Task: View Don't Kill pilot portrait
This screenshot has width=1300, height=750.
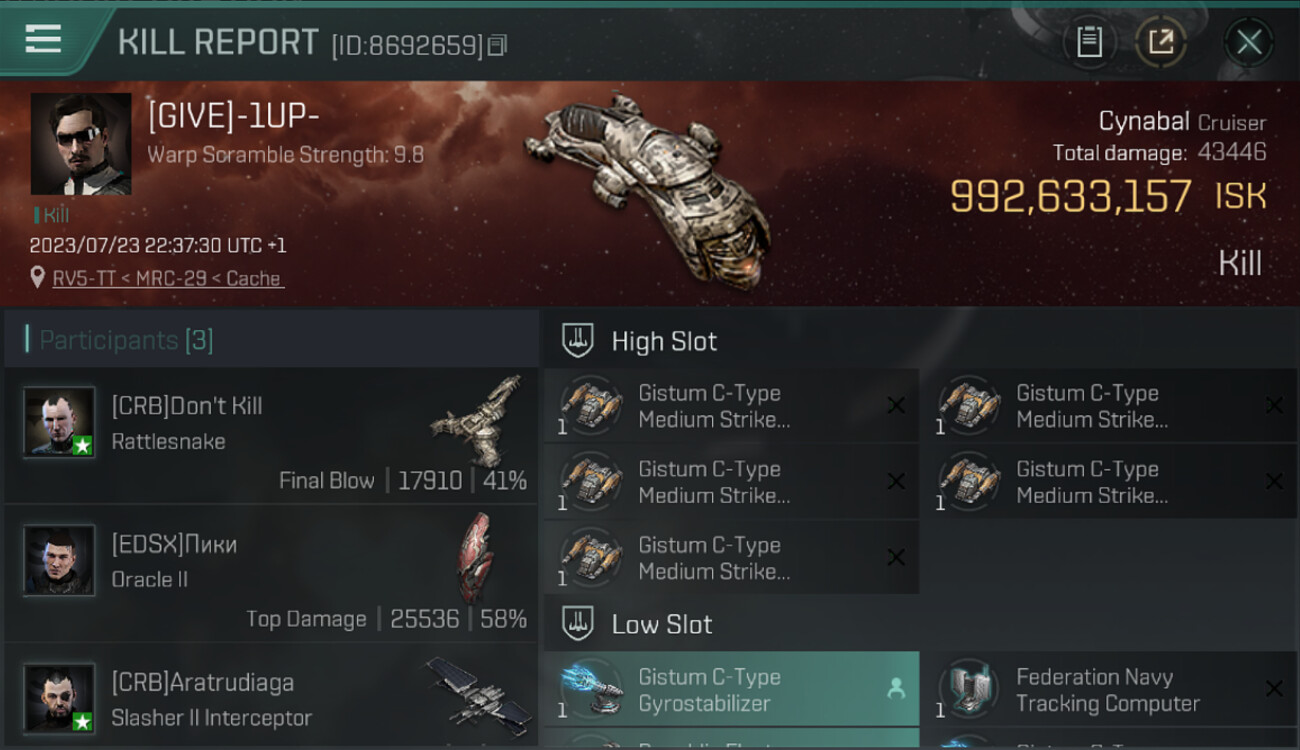Action: [60, 422]
